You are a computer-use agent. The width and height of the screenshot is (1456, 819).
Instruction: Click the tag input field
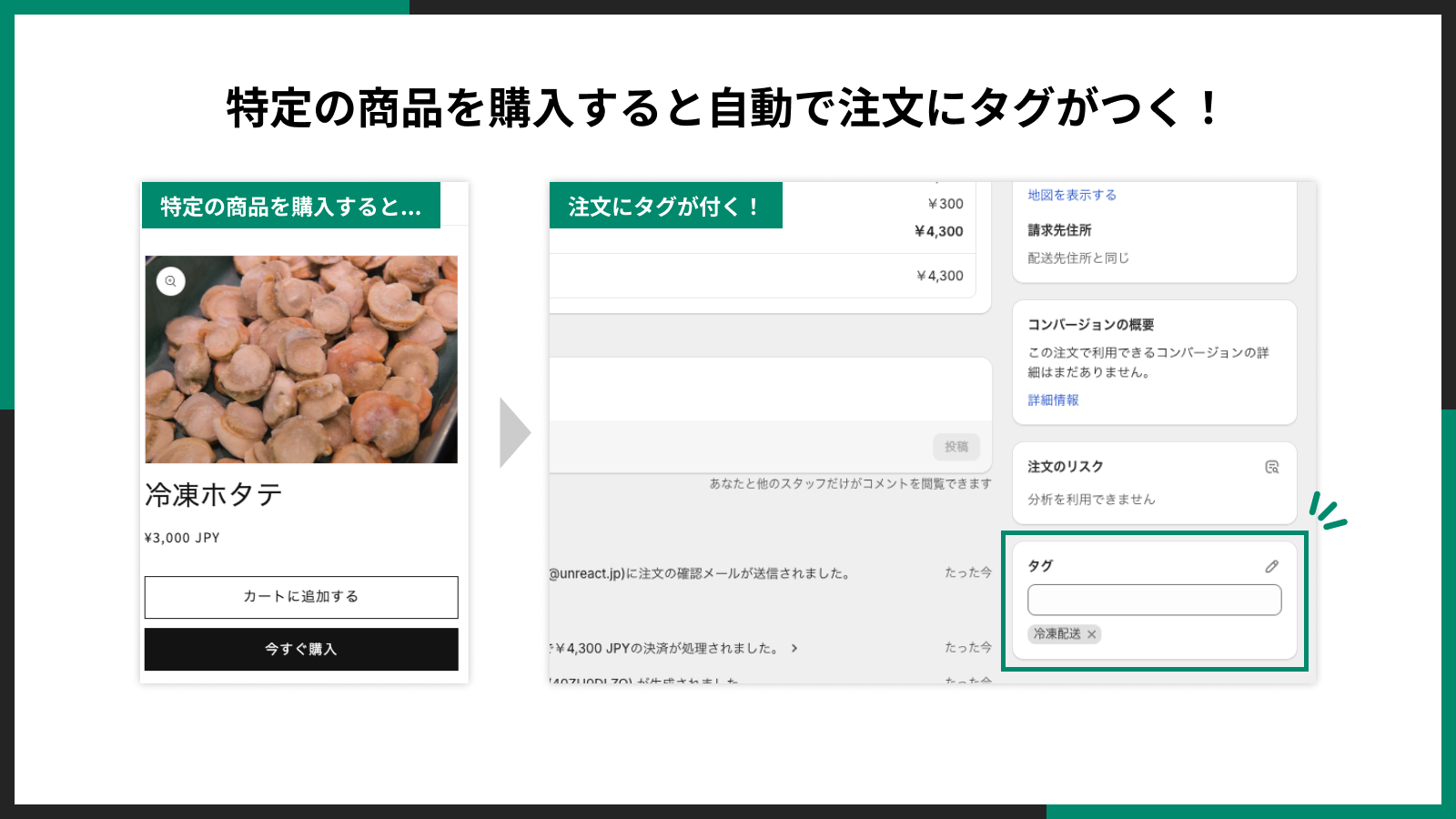[x=1154, y=600]
